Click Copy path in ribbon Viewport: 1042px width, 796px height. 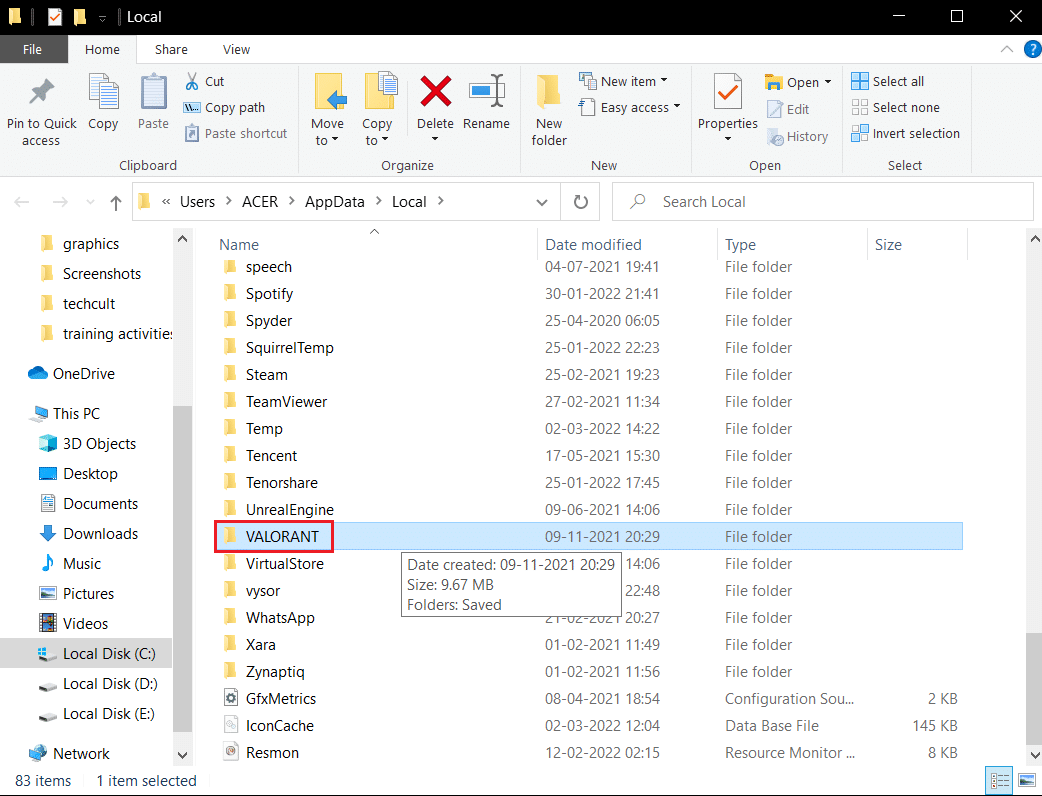(224, 108)
